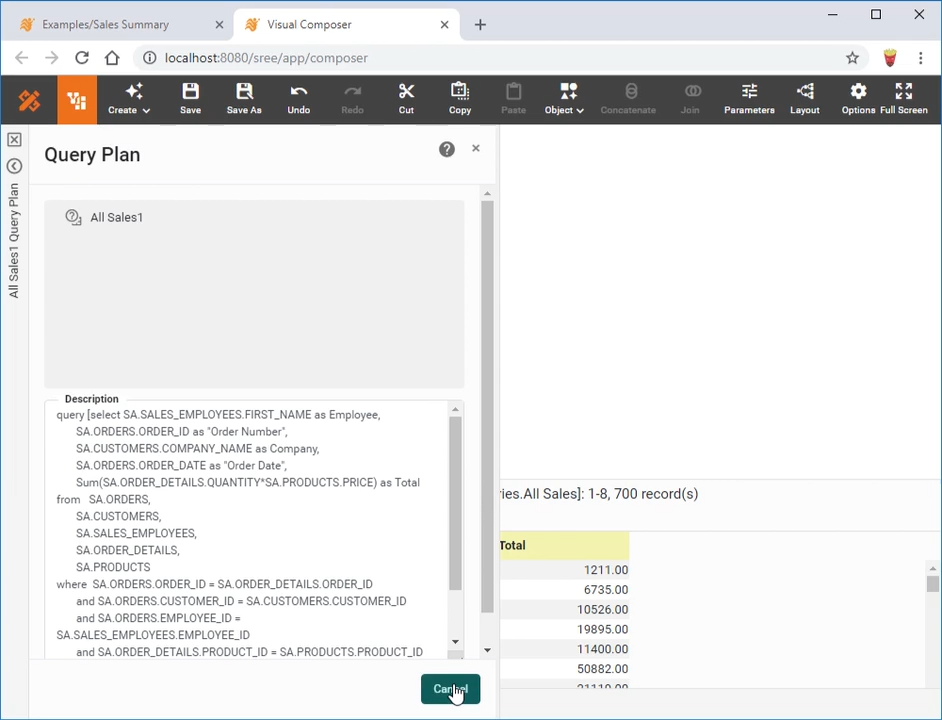
Task: Open Query Plan help
Action: (x=446, y=149)
